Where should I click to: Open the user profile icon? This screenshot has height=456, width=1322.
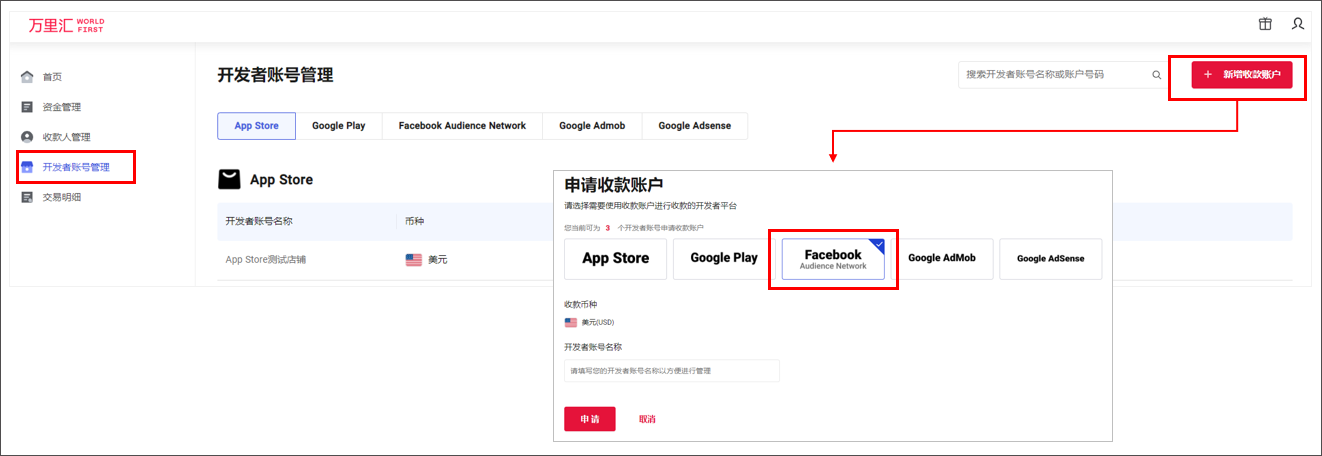tap(1298, 24)
